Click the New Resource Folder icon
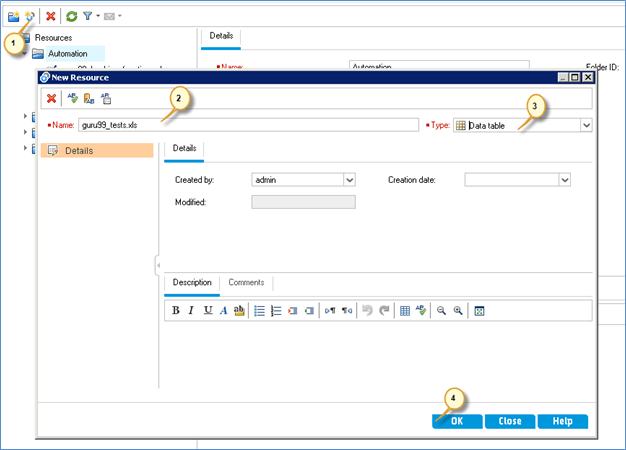The width and height of the screenshot is (626, 450). click(13, 16)
